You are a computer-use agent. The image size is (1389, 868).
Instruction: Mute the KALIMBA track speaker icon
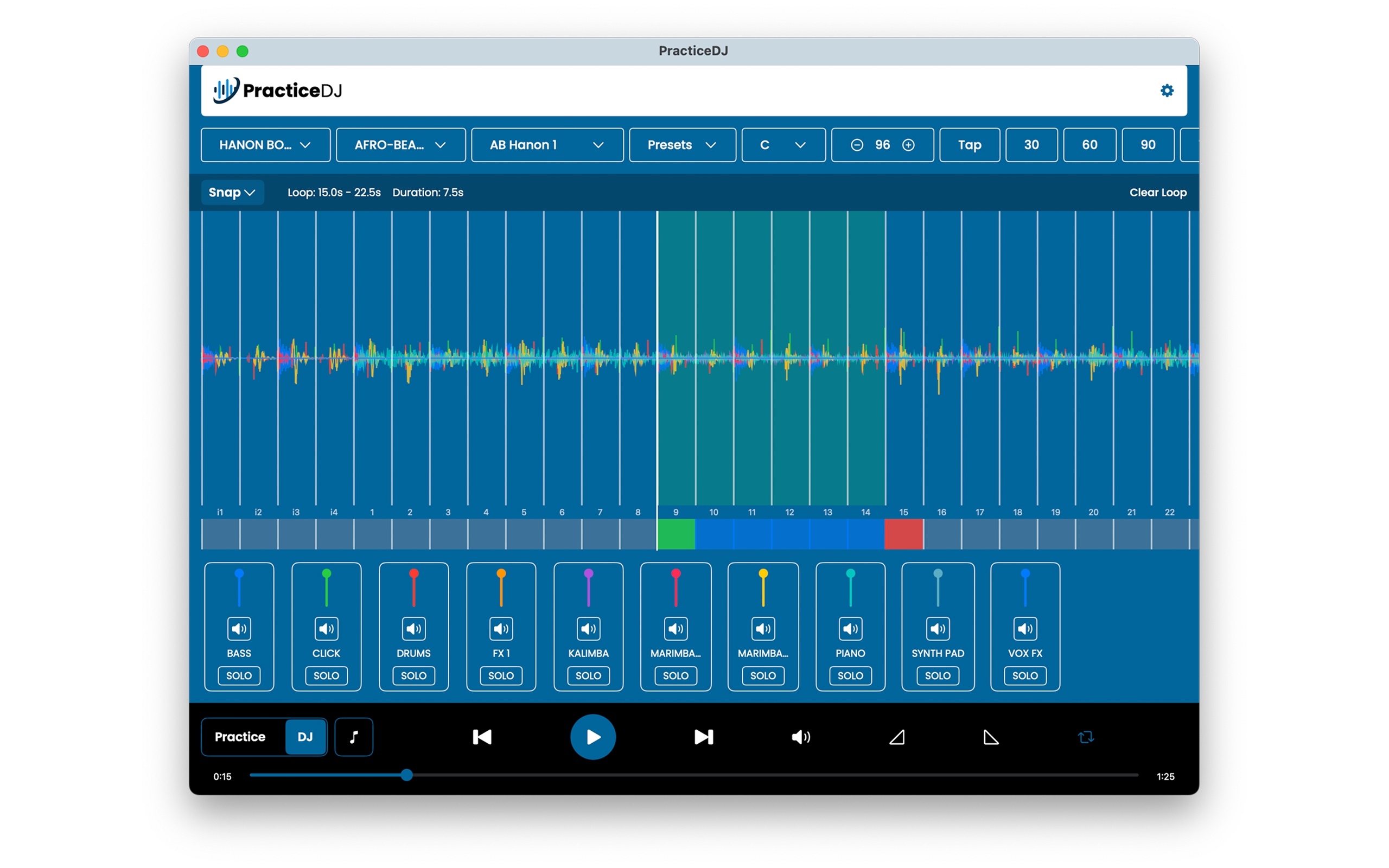[588, 629]
